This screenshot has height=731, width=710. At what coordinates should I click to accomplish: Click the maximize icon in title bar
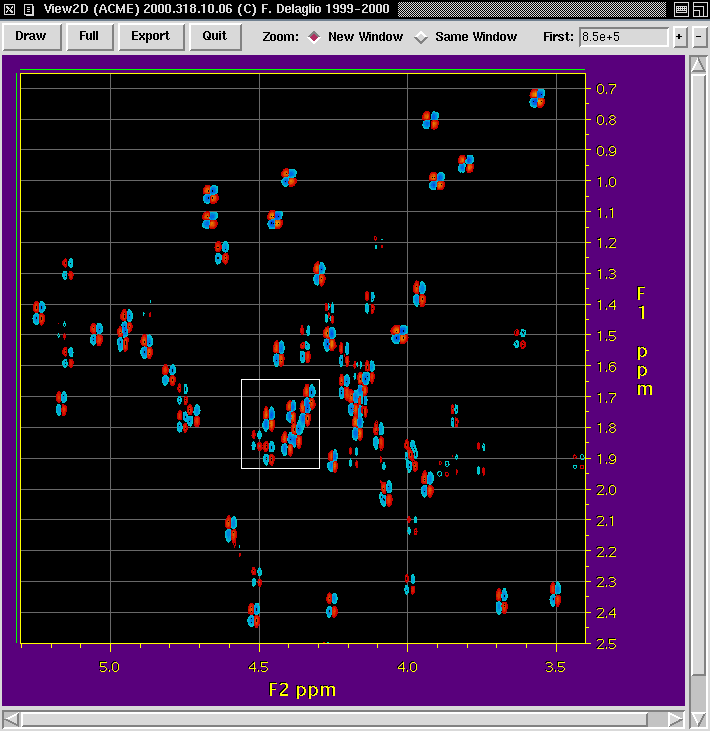point(699,9)
